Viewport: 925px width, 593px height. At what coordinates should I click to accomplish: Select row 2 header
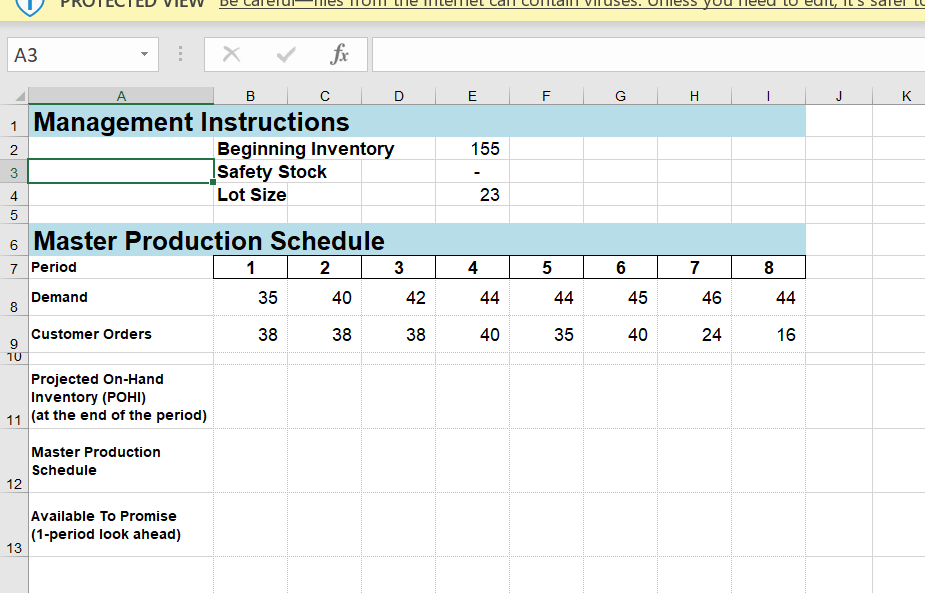point(14,149)
